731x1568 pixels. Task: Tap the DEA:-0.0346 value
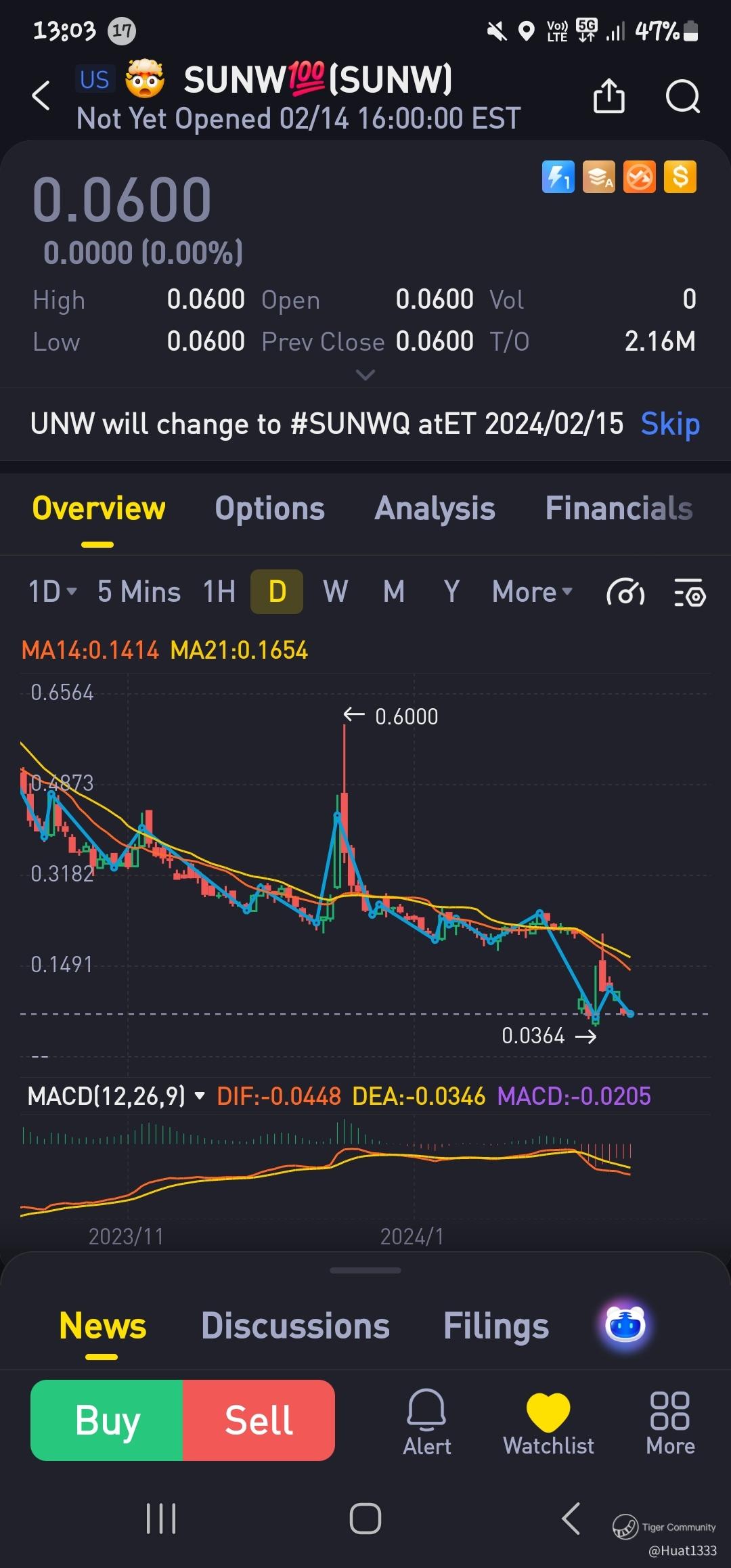coord(418,1095)
